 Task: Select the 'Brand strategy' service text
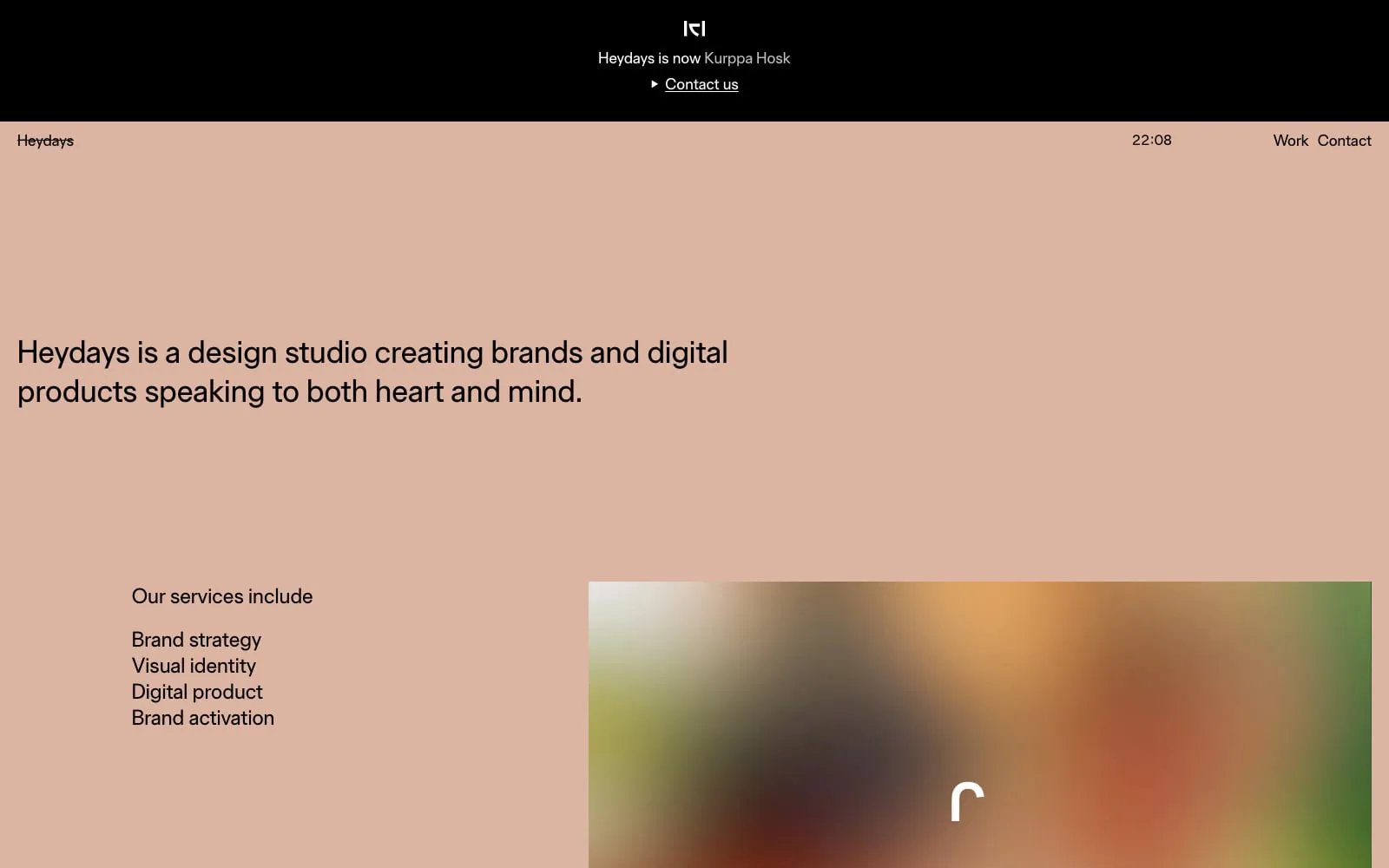point(196,640)
